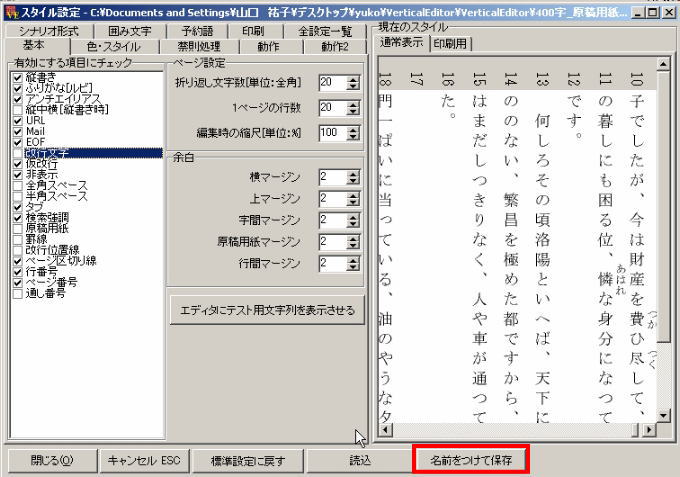Switch to the 色・スタイル tab
Screen dimensions: 680x477
(115, 46)
